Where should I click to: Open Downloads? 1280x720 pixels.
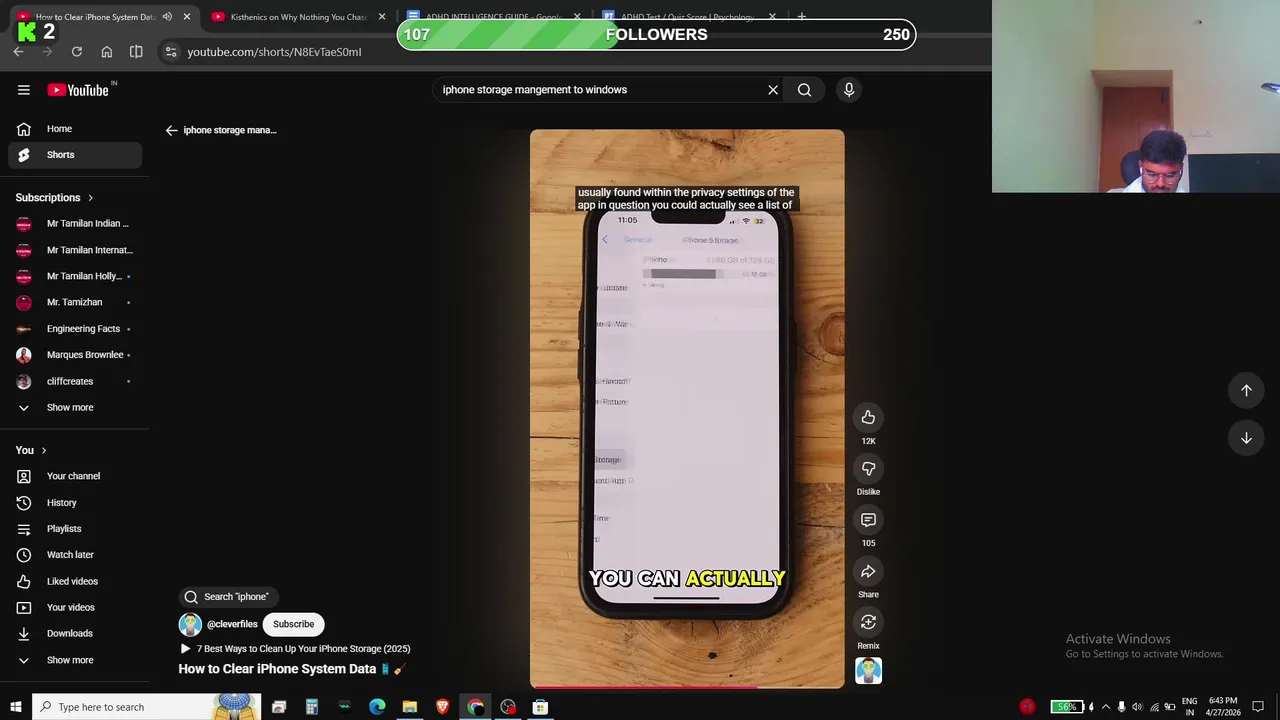pos(75,633)
